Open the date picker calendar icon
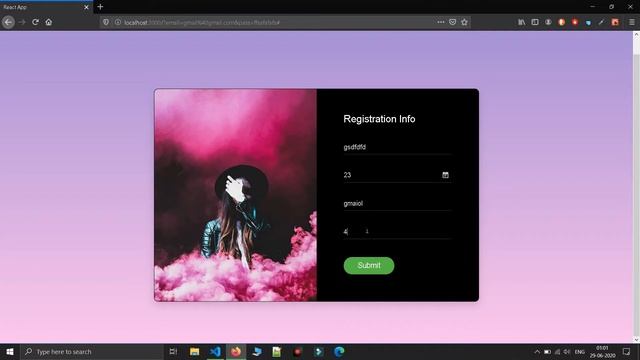The image size is (640, 360). click(445, 175)
